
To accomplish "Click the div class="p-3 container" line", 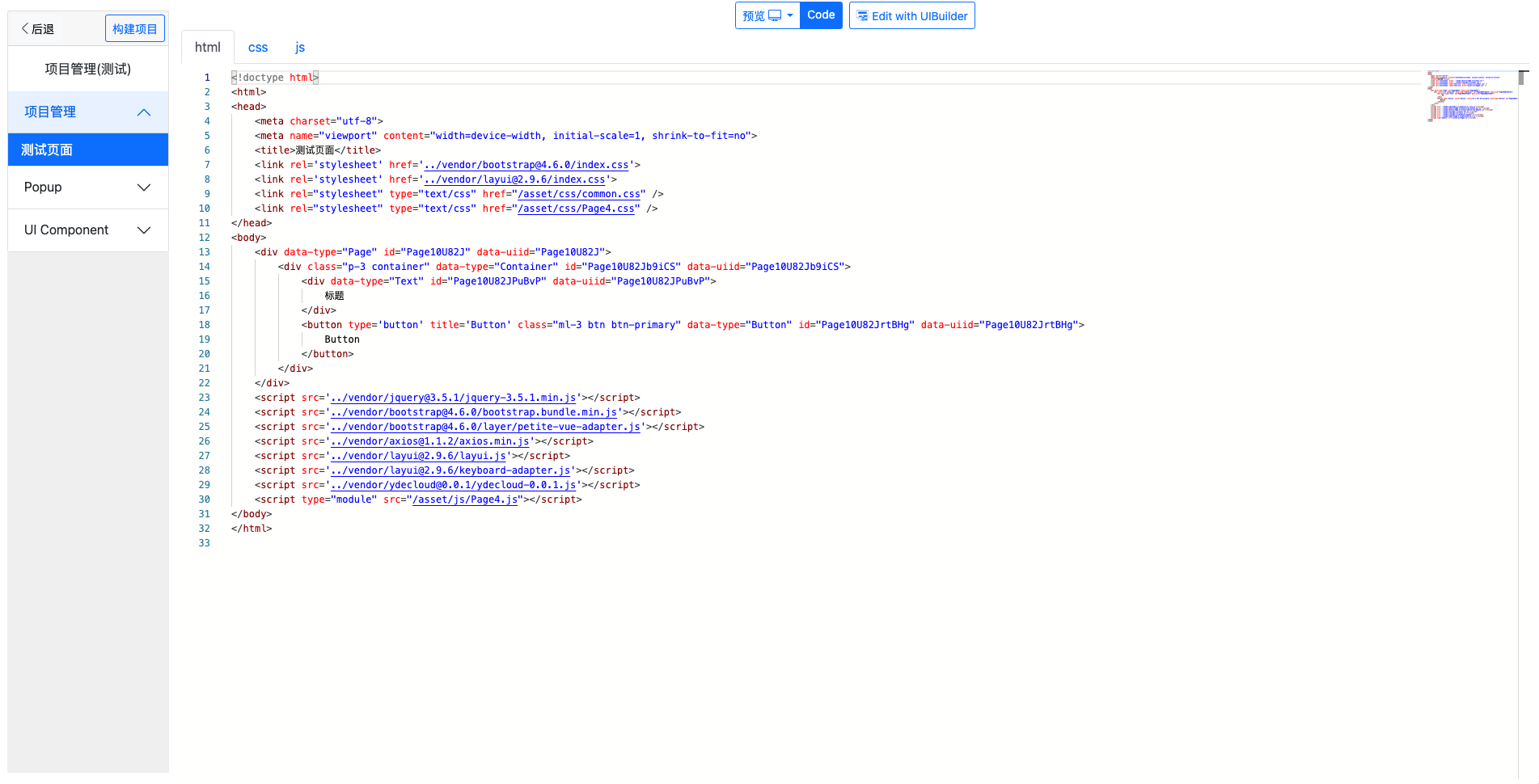I will tap(564, 267).
